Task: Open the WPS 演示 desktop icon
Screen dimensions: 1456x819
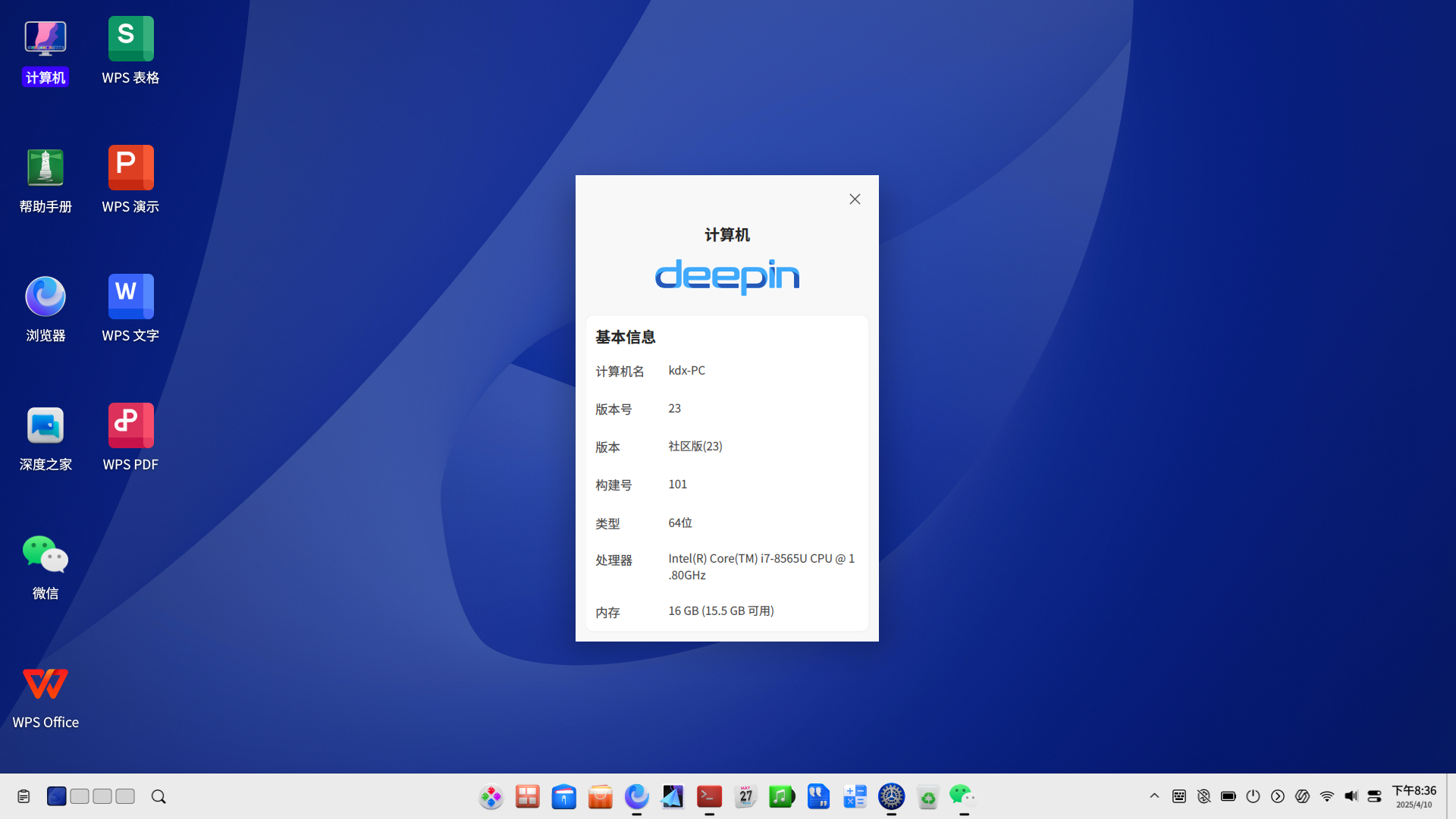Action: [x=130, y=180]
